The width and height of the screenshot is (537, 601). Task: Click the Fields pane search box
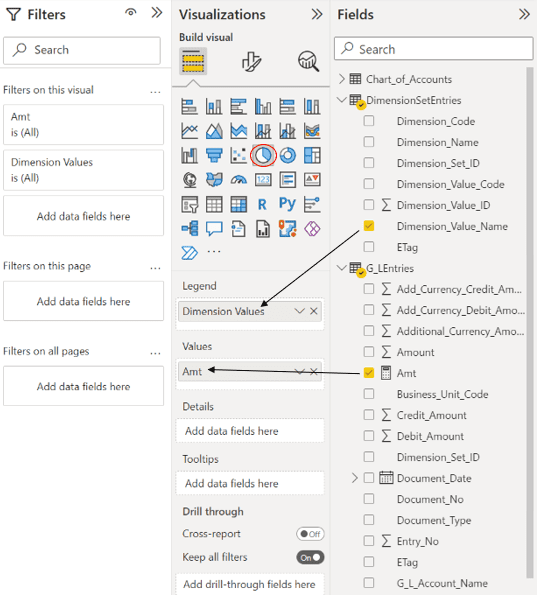pyautogui.click(x=434, y=49)
